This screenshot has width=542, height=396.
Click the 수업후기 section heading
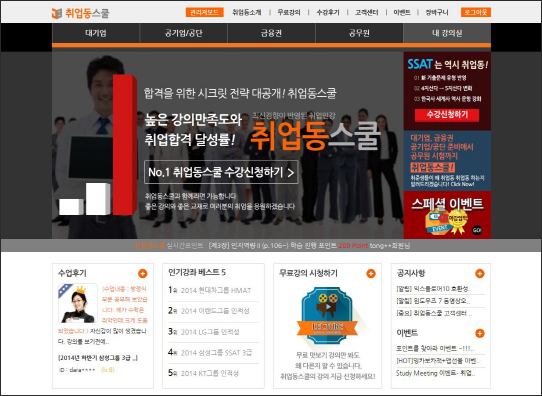pyautogui.click(x=72, y=273)
